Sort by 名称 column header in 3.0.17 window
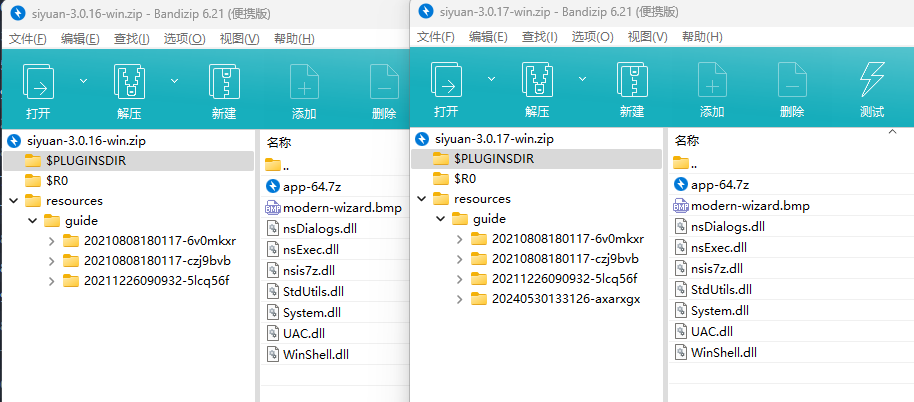This screenshot has height=402, width=914. (x=687, y=141)
